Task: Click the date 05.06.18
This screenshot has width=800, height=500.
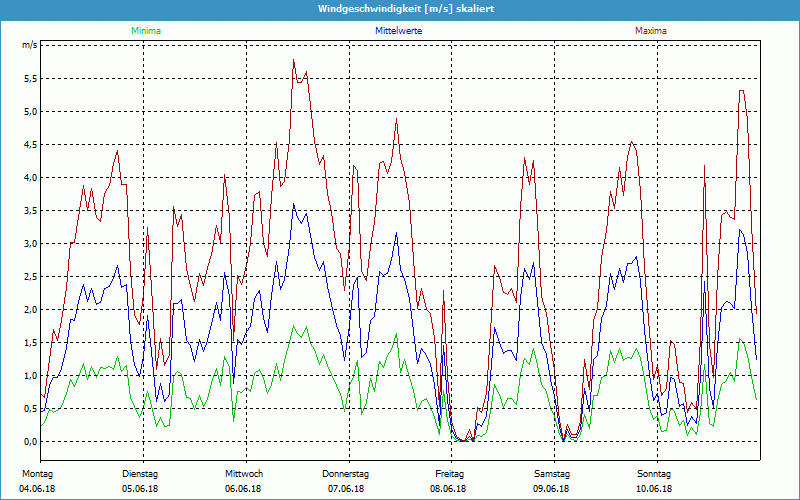Action: coord(140,489)
